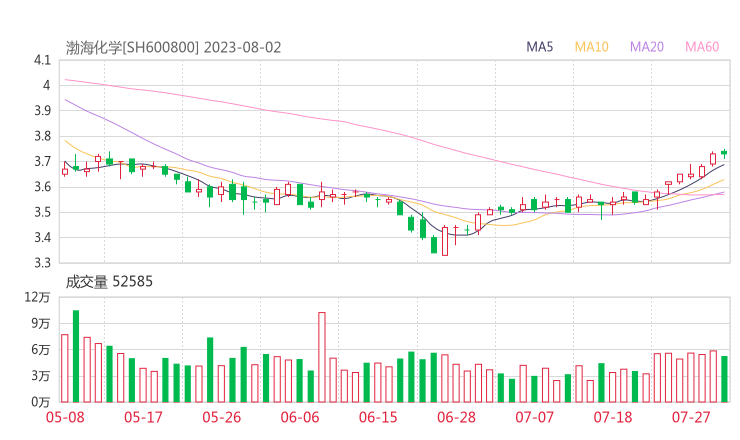Click the last green volume bar of the chart

point(724,379)
